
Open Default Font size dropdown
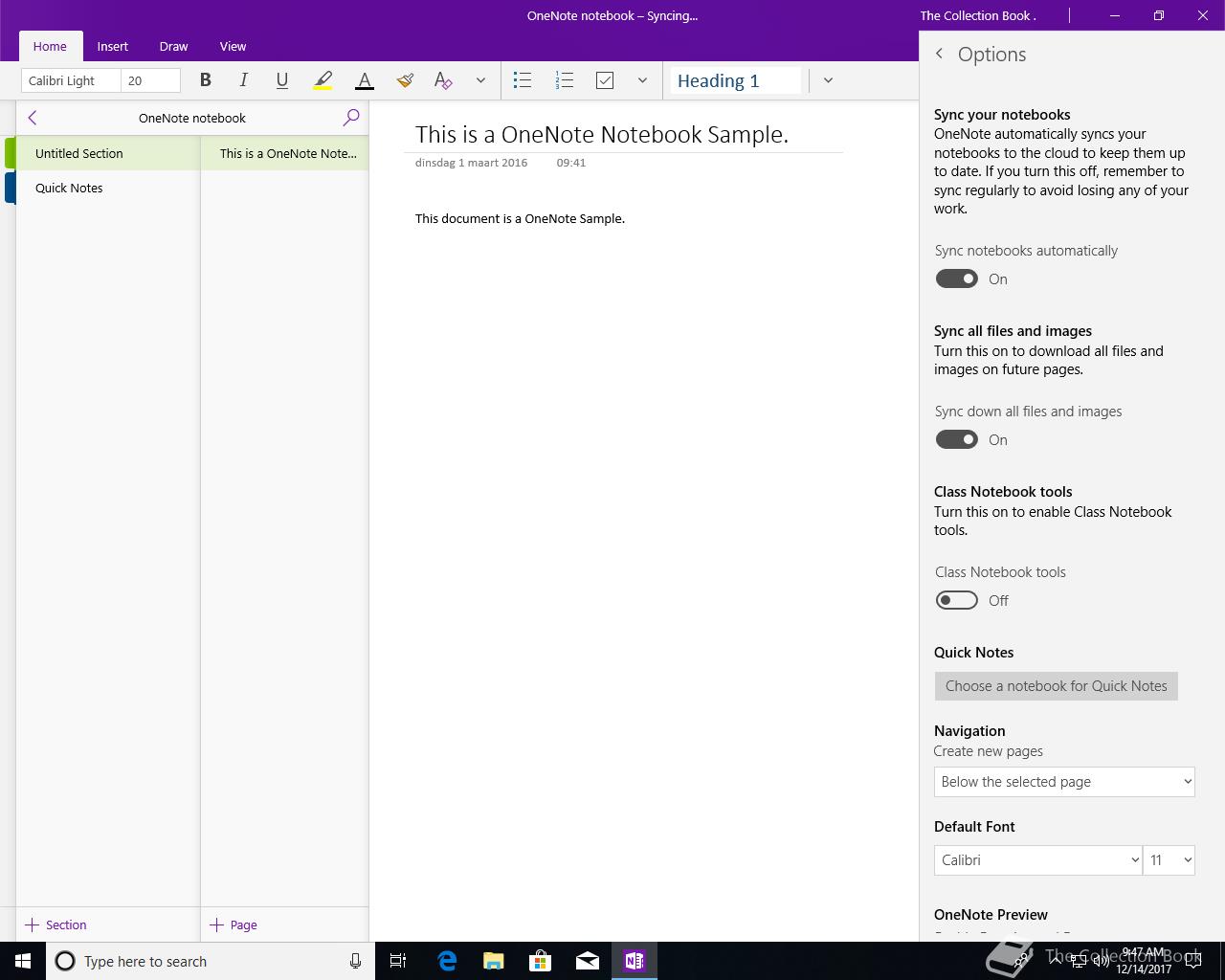pyautogui.click(x=1169, y=860)
